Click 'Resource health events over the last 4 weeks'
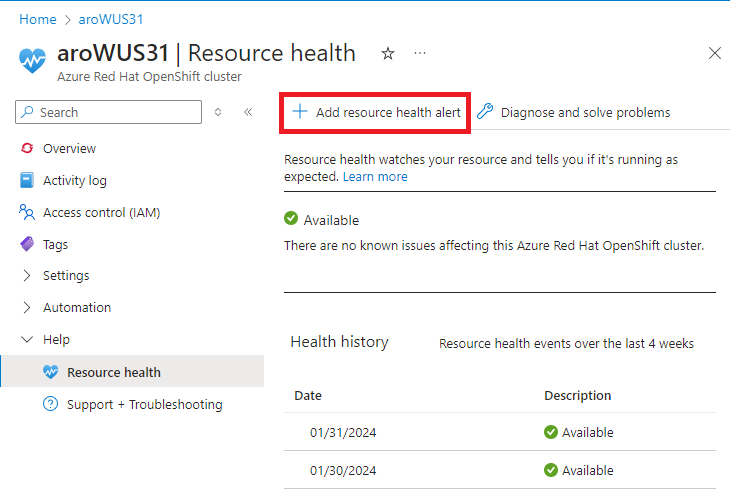The height and width of the screenshot is (490, 730). [566, 344]
